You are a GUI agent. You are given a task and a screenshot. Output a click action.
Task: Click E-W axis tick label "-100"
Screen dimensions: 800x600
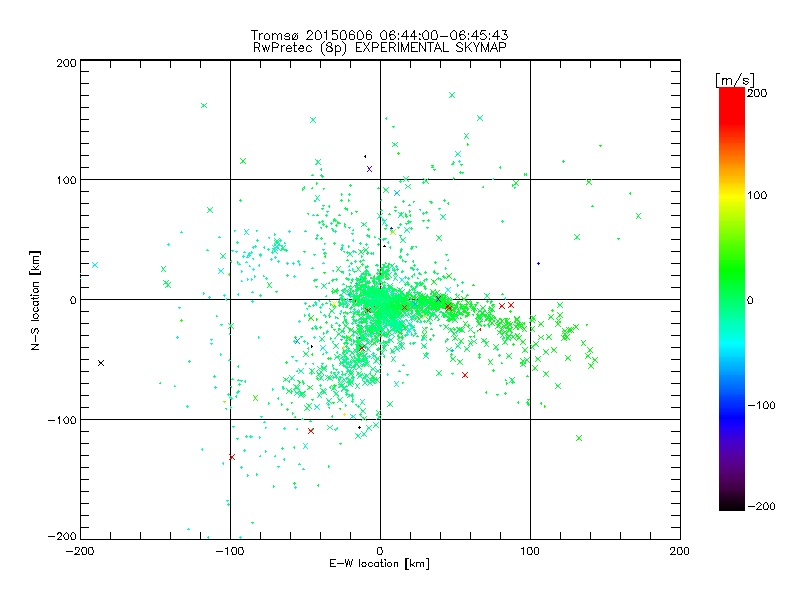pos(230,551)
